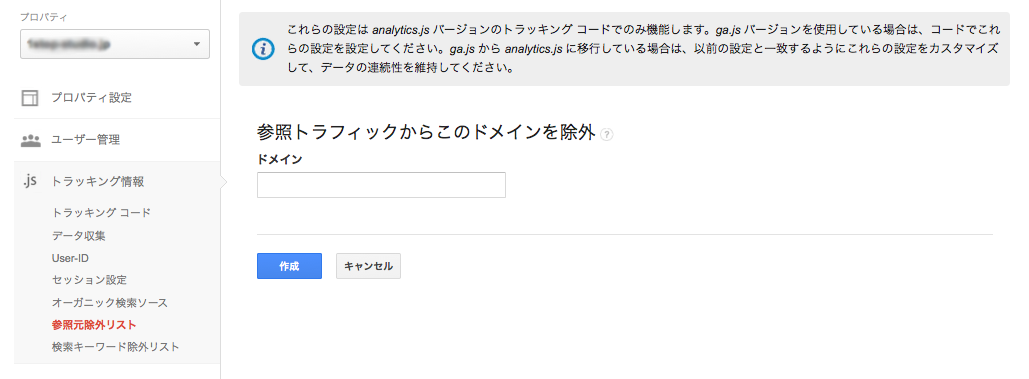Click the property dropdown arrow
1029x379 pixels.
(196, 45)
